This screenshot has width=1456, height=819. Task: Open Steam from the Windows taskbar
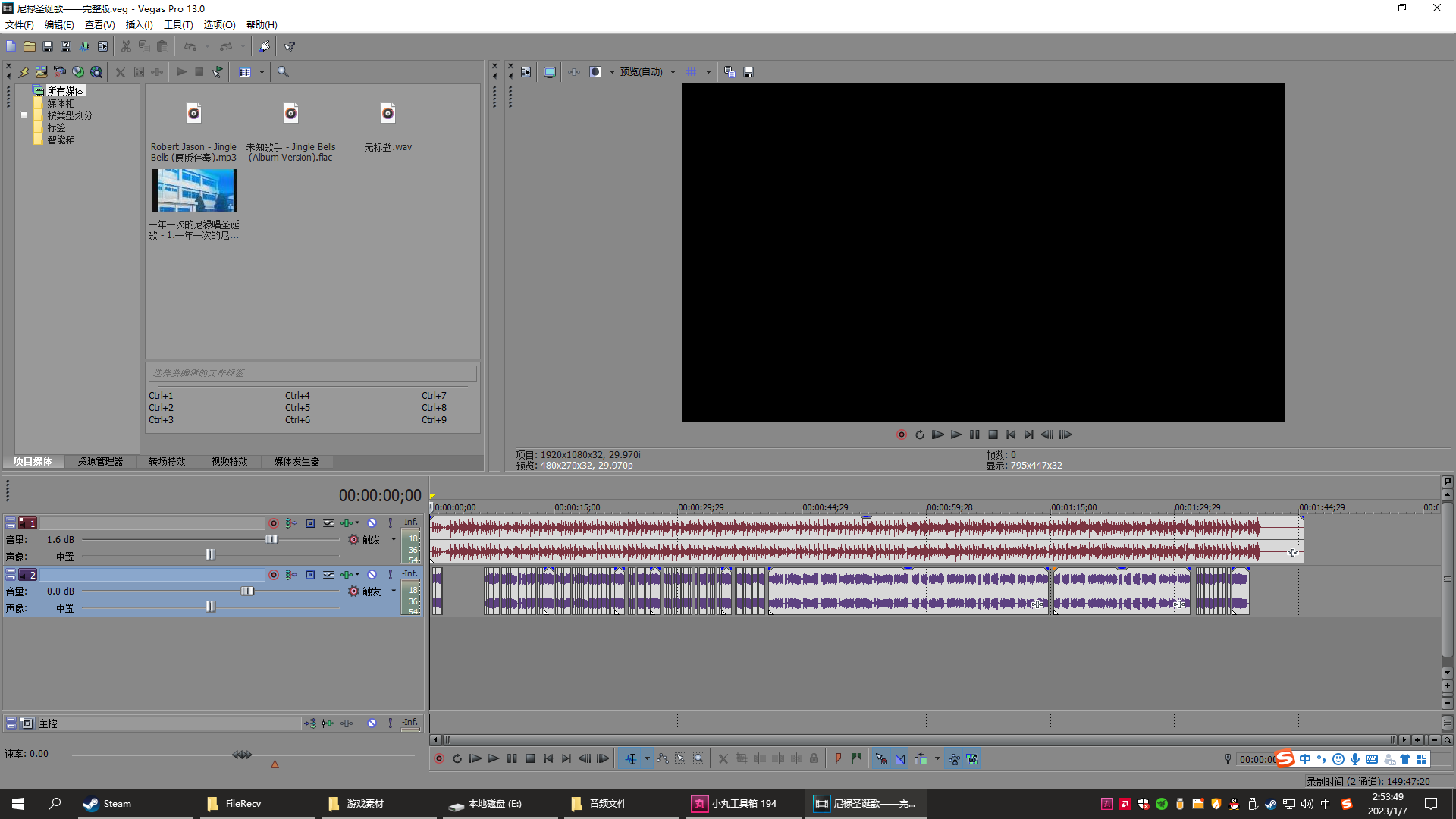(106, 803)
